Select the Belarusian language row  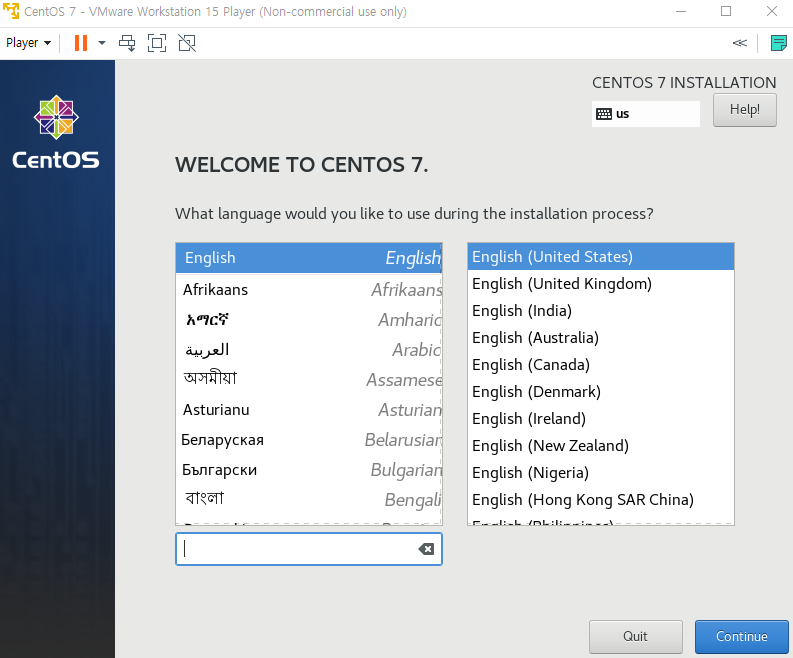[x=309, y=440]
